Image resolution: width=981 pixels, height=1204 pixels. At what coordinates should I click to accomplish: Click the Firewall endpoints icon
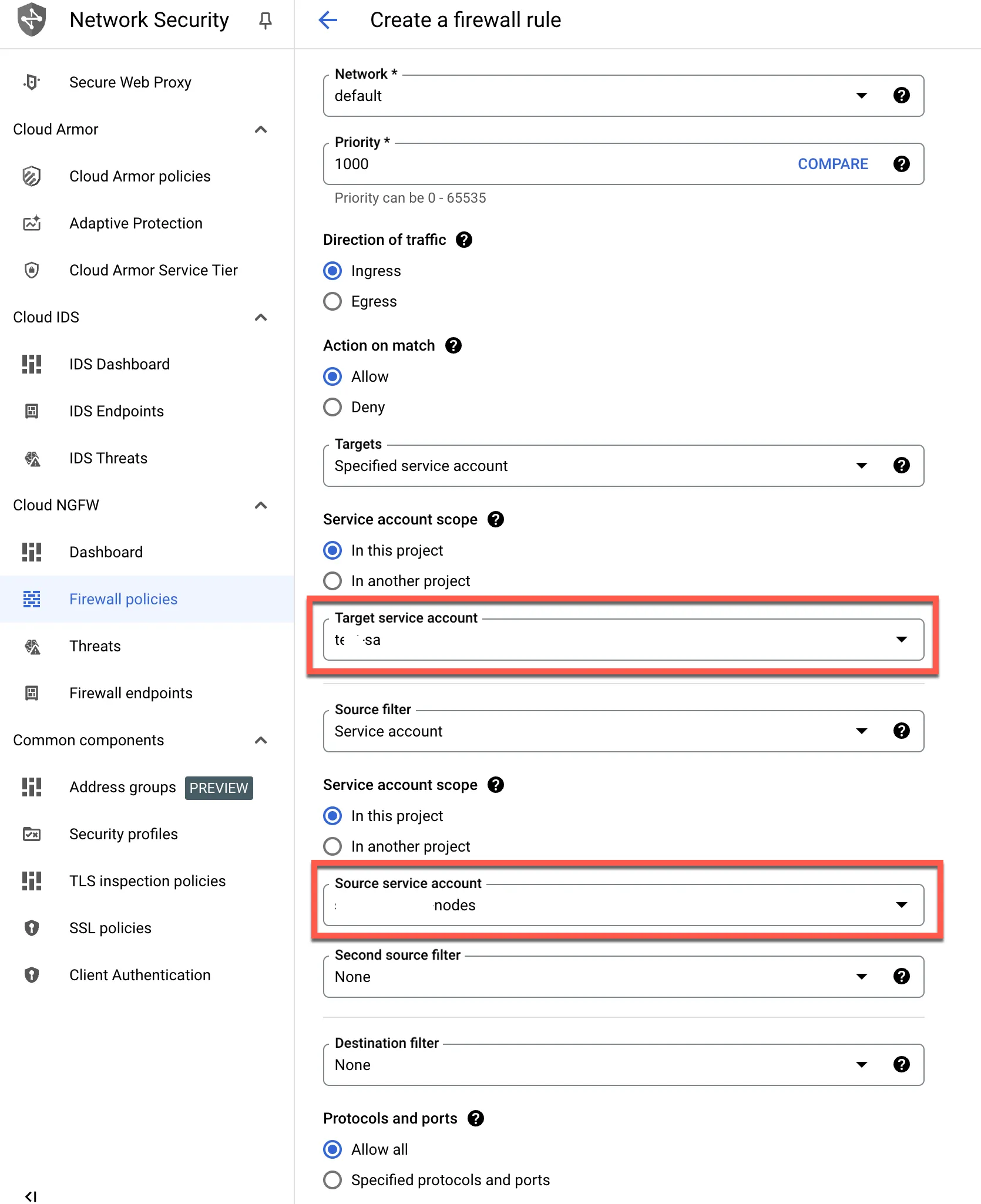[32, 693]
